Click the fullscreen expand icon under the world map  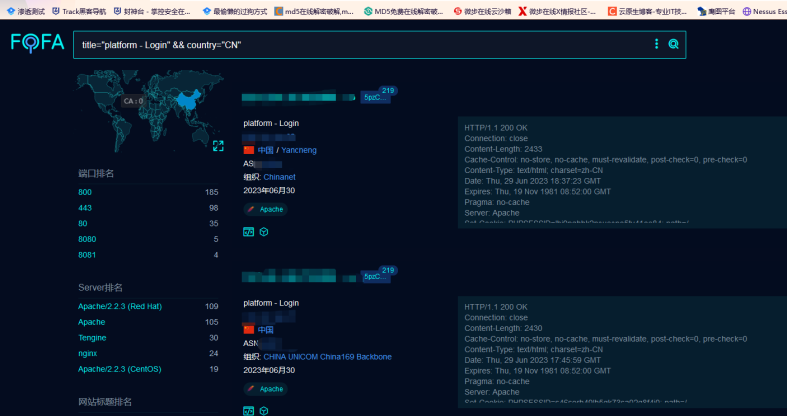coord(218,146)
